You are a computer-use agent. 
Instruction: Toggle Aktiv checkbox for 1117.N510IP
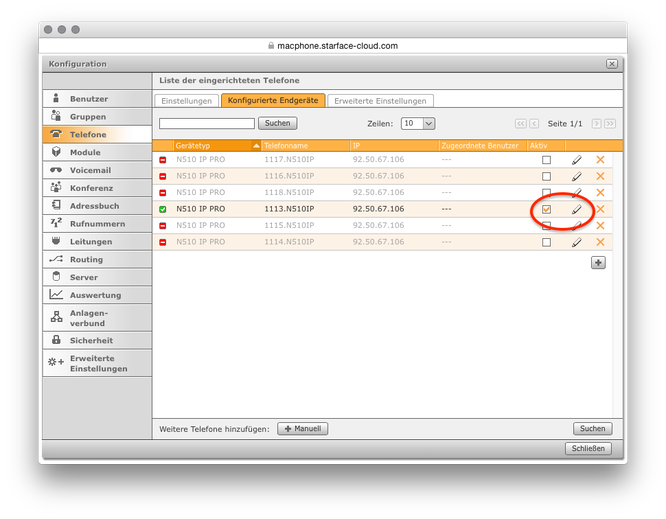(x=546, y=160)
